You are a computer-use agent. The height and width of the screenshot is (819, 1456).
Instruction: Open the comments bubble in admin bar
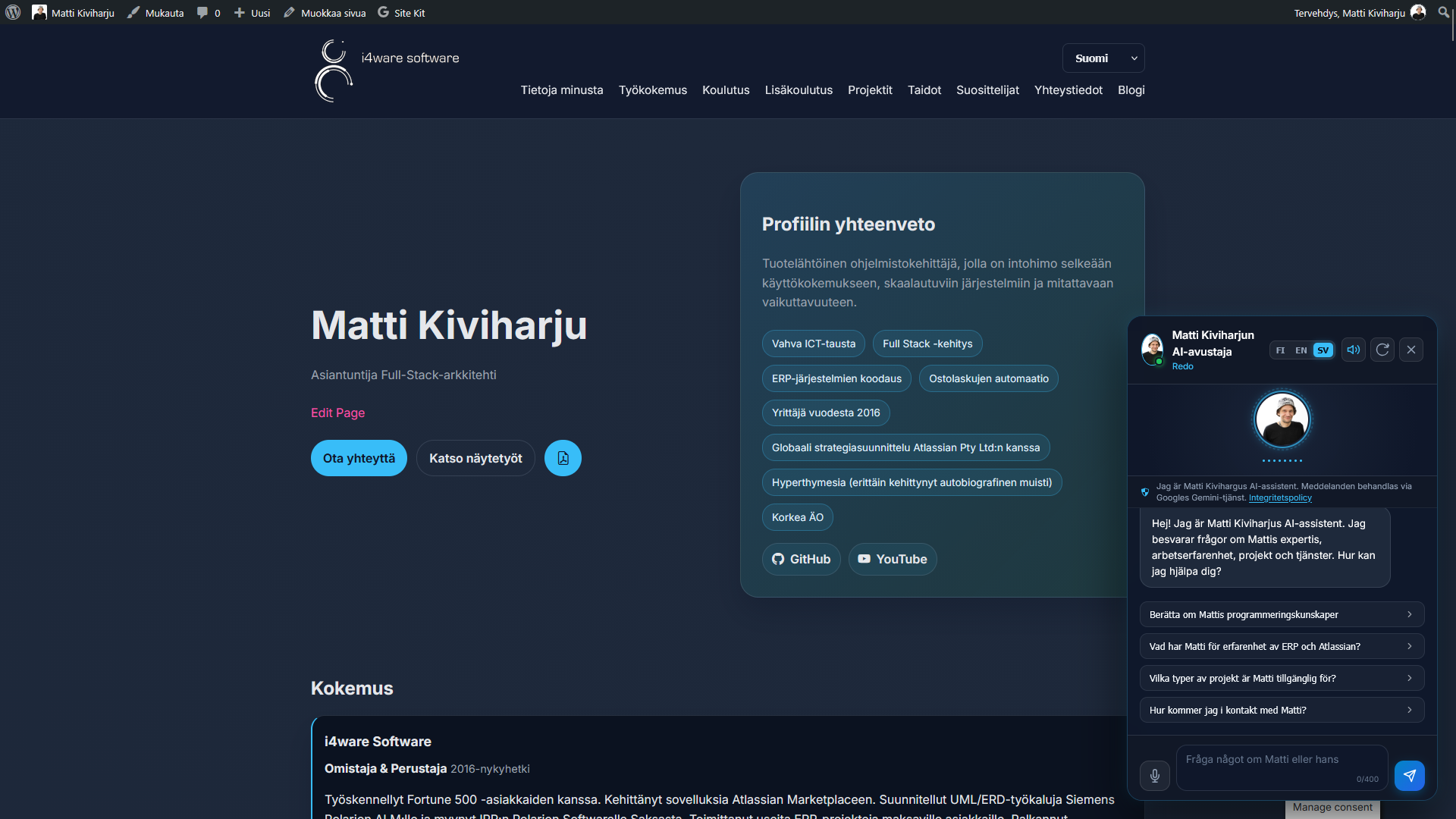point(209,12)
